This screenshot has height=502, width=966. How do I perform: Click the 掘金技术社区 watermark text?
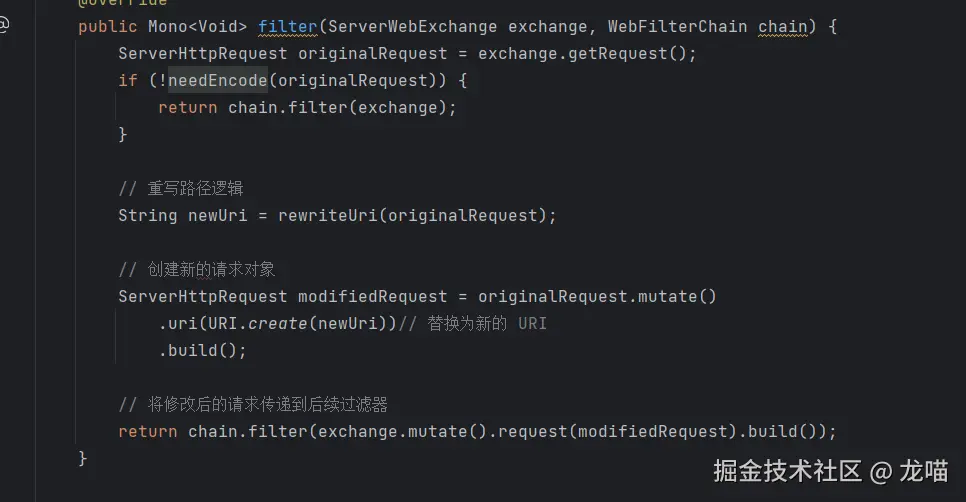[x=787, y=471]
